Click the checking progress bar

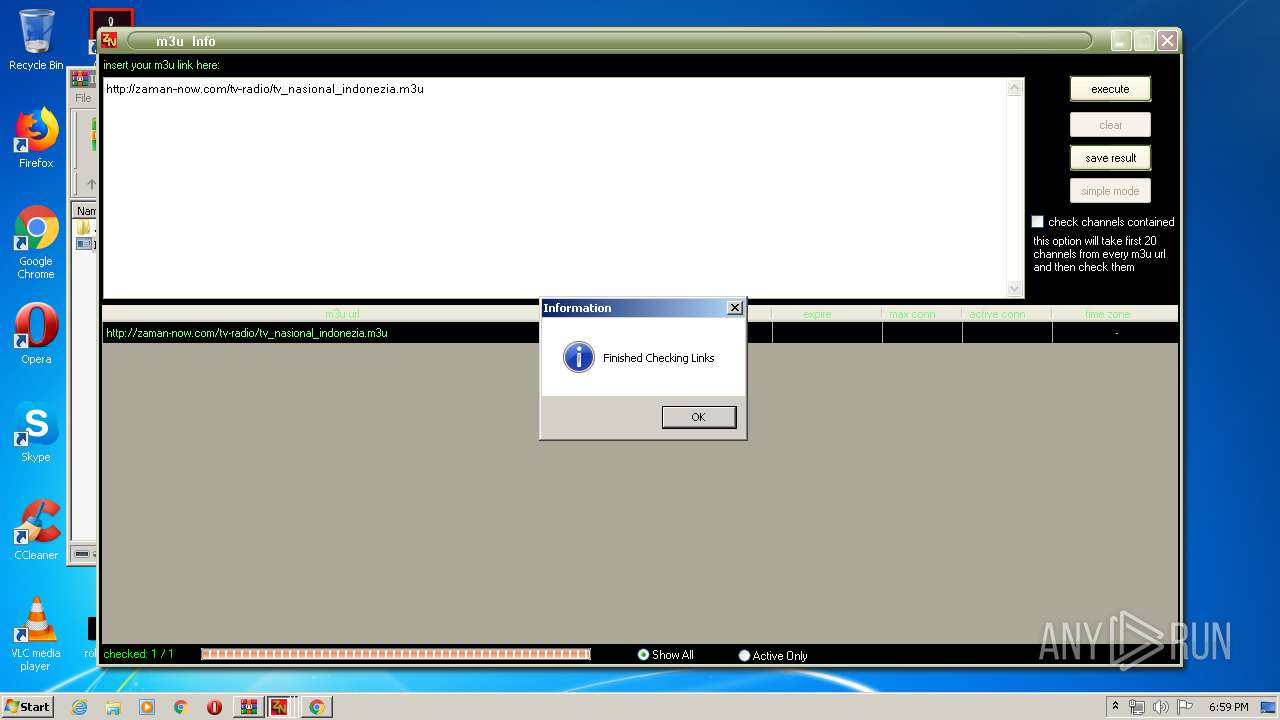396,654
